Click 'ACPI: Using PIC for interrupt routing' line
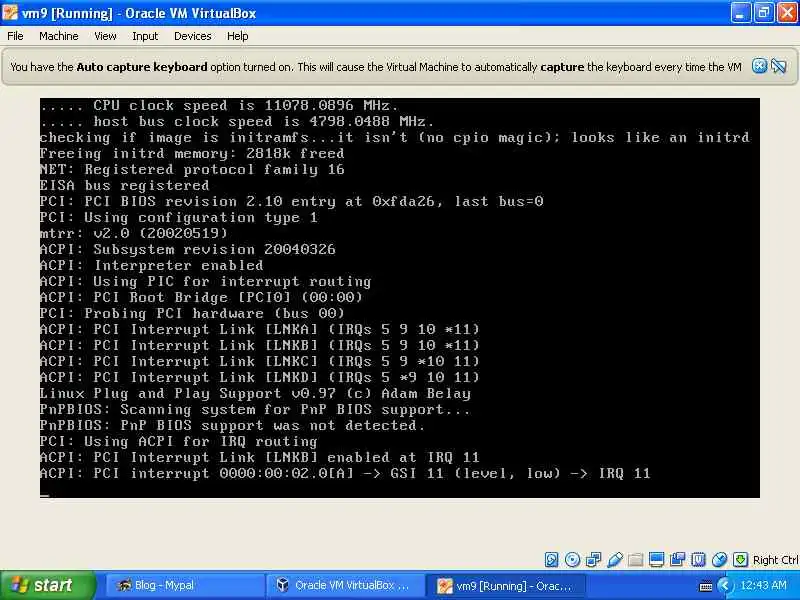800x600 pixels. tap(206, 282)
